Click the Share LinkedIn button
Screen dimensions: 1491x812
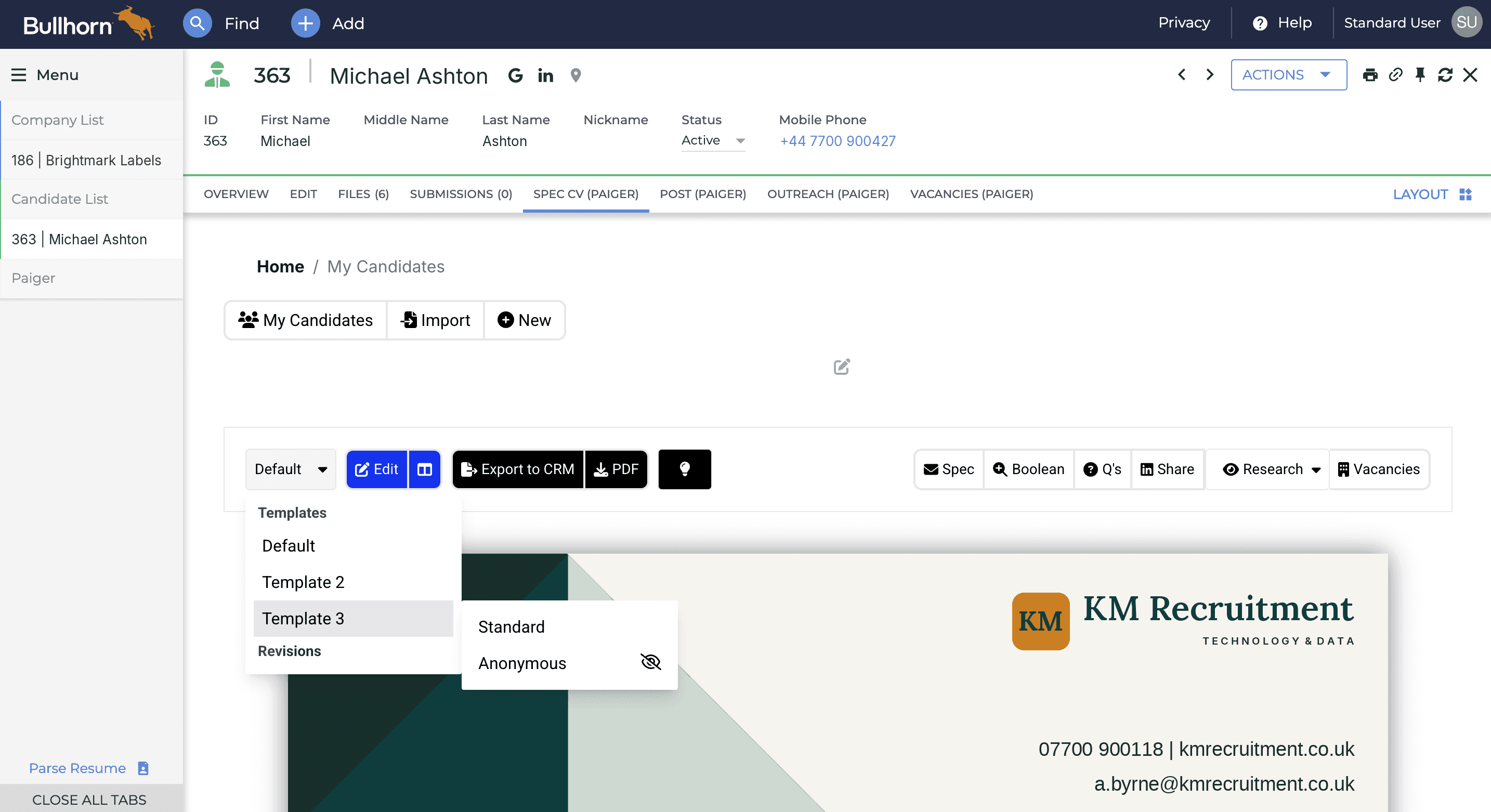(x=1167, y=469)
